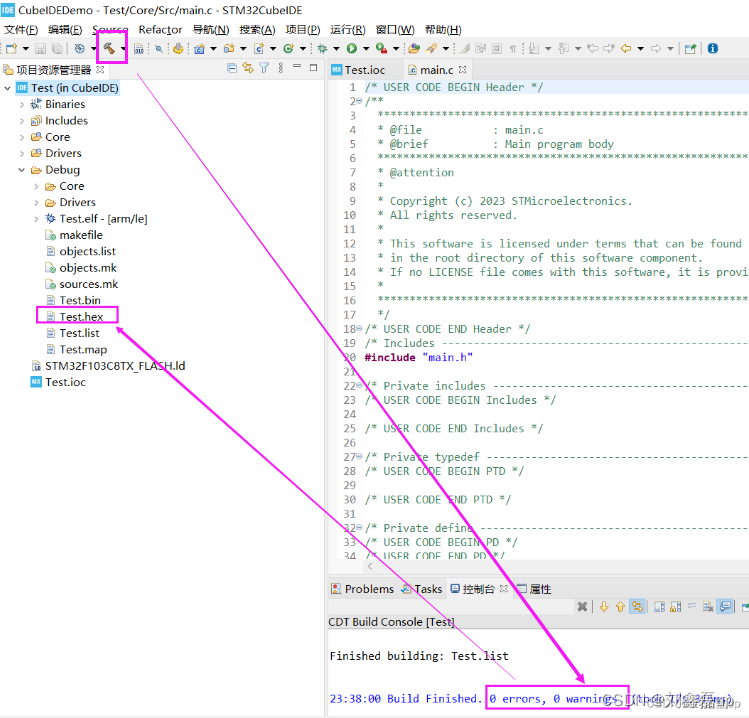Screen dimensions: 749x718
Task: Collapse the Debug folder
Action: click(21, 170)
